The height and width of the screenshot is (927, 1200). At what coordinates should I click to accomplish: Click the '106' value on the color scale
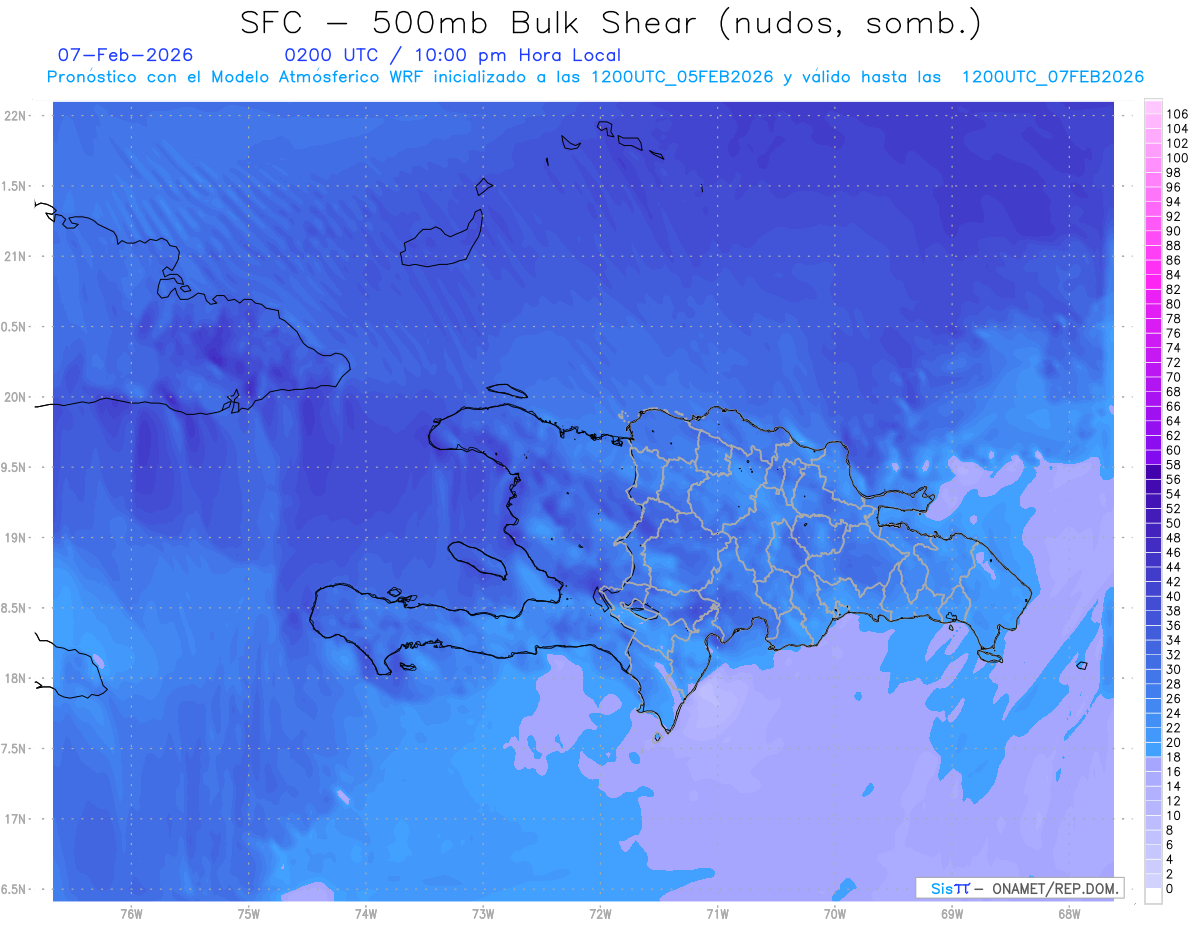1177,115
